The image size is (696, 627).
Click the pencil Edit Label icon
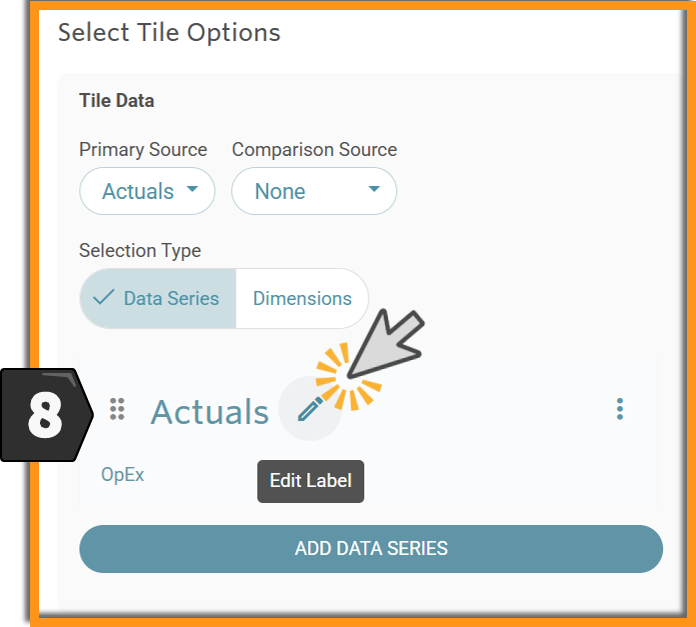(310, 409)
